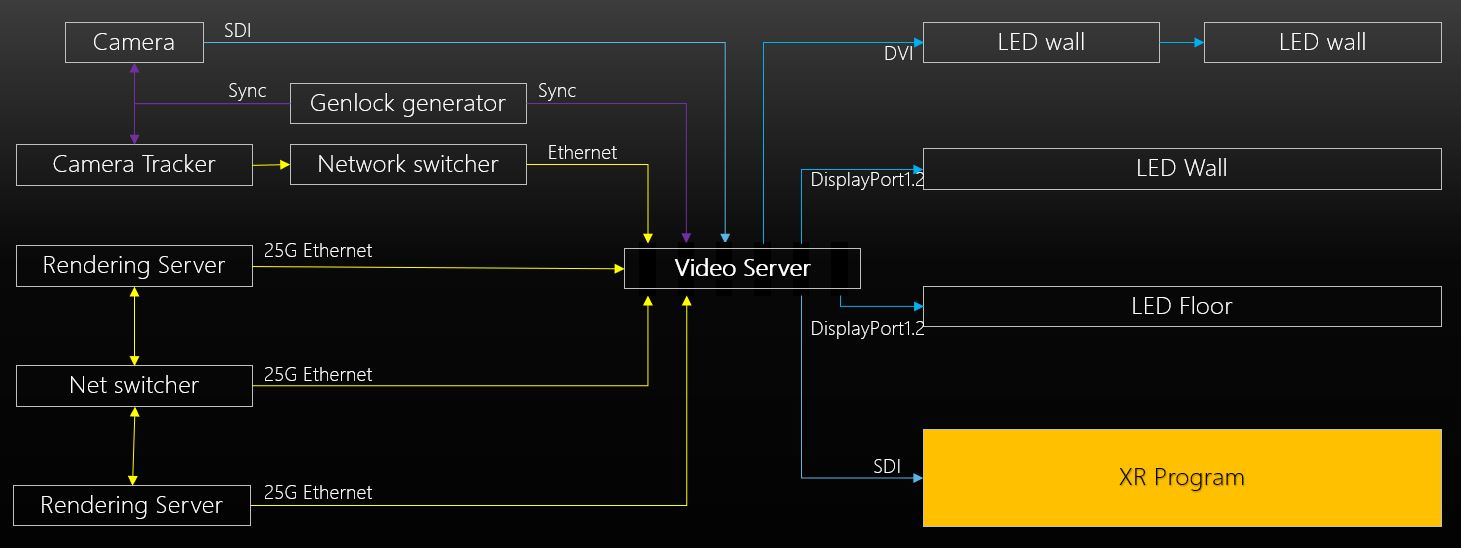The height and width of the screenshot is (548, 1461).
Task: Click the orange XR Program block
Action: pos(1182,478)
